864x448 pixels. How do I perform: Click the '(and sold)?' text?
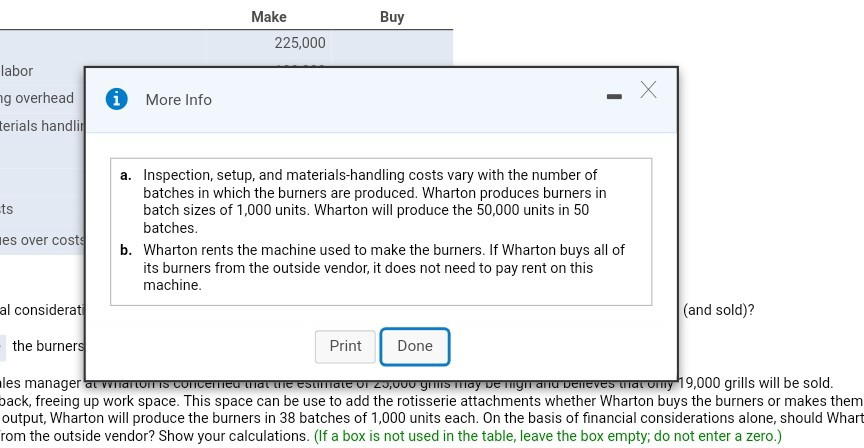point(719,310)
